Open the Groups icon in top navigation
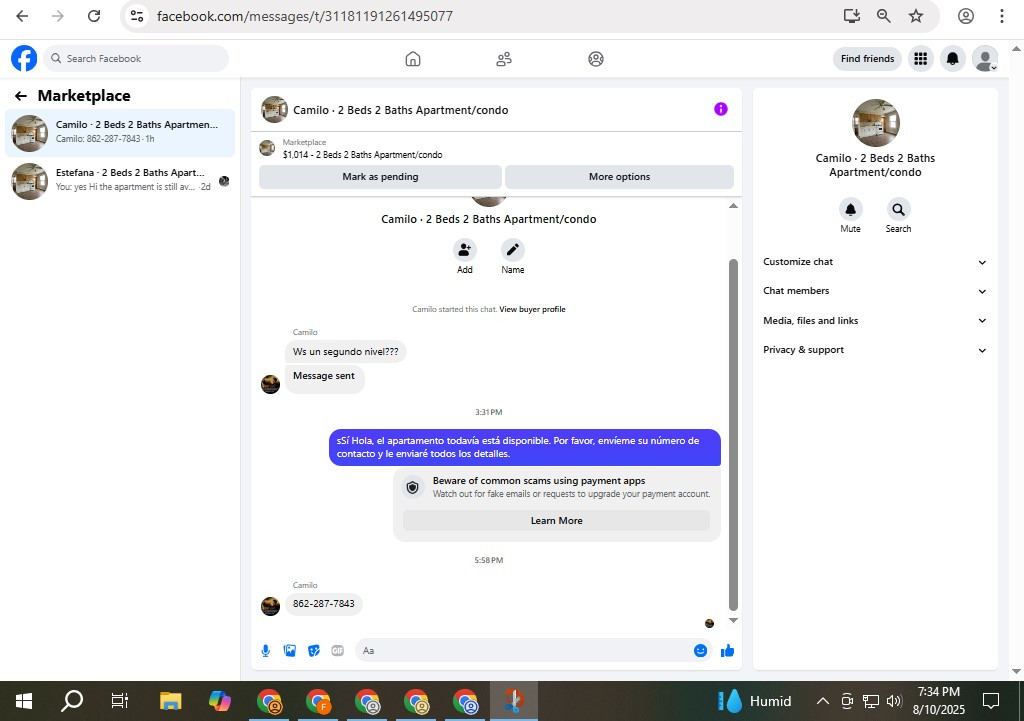 (x=596, y=59)
